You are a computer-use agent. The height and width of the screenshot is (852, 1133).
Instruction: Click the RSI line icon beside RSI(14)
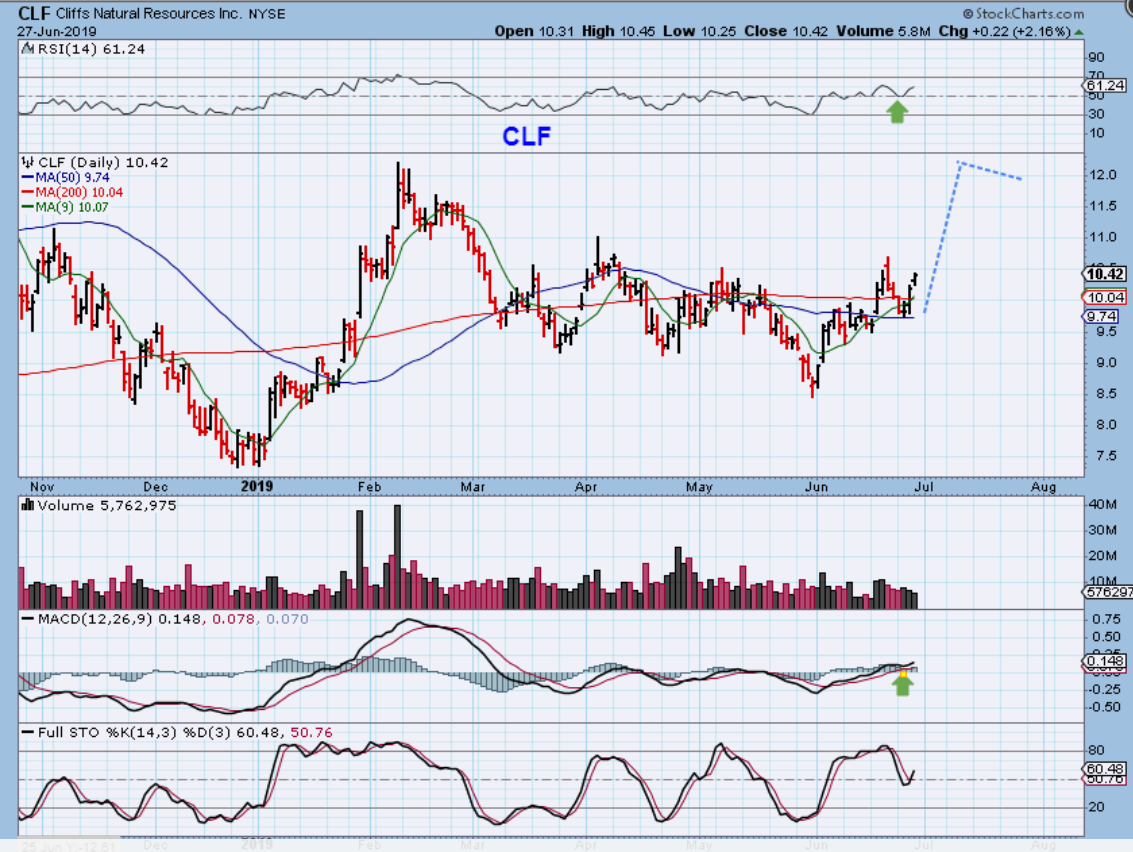(27, 48)
